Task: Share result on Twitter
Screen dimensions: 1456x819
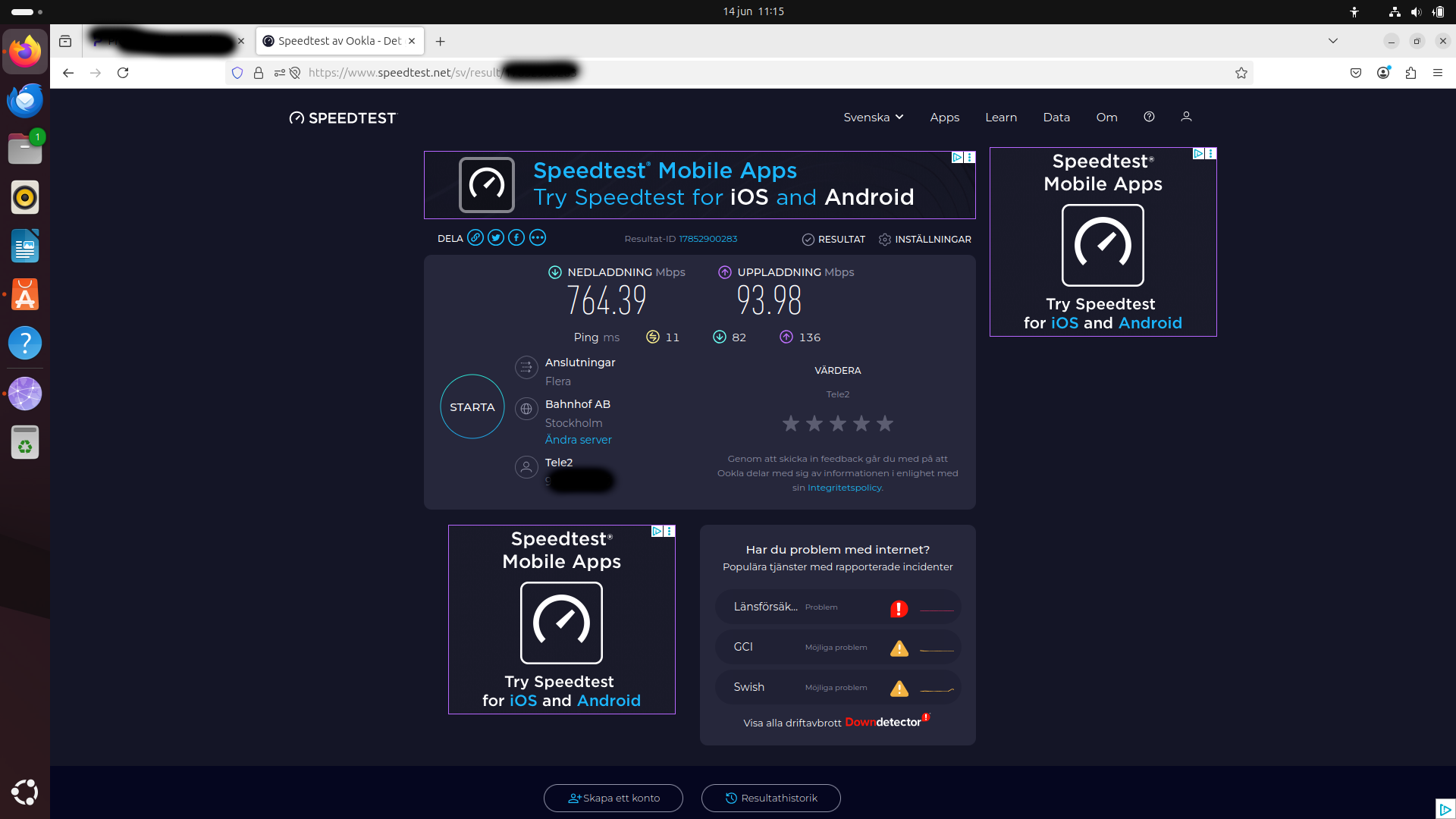Action: click(496, 238)
